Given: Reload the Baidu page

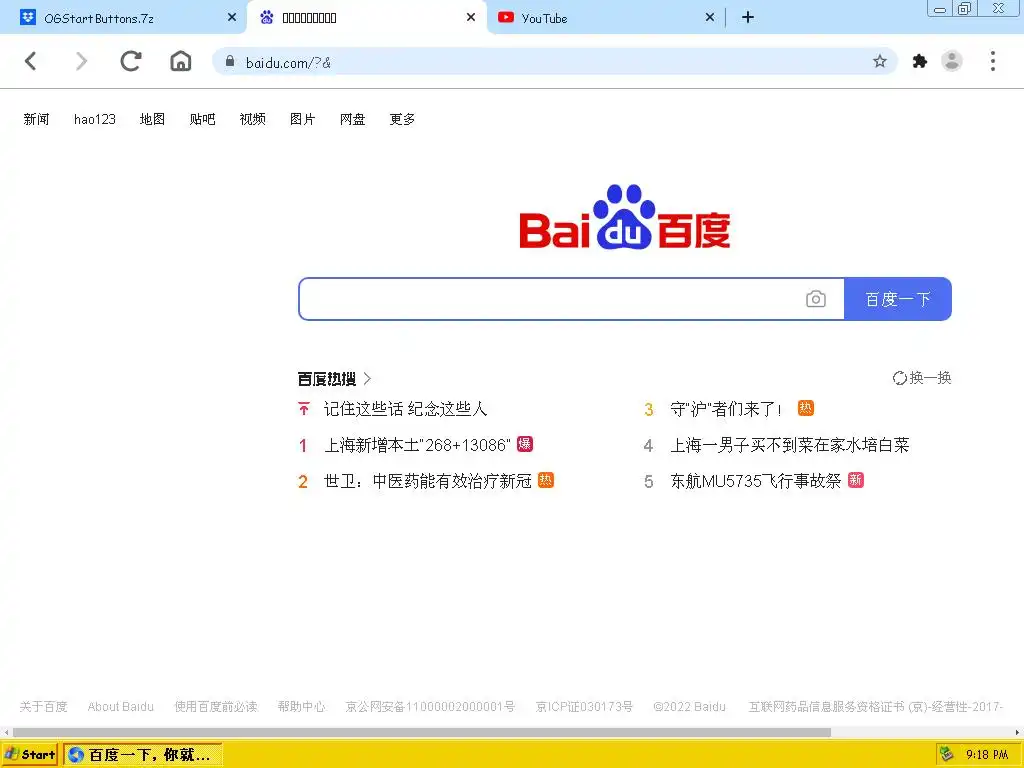Looking at the screenshot, I should point(131,61).
